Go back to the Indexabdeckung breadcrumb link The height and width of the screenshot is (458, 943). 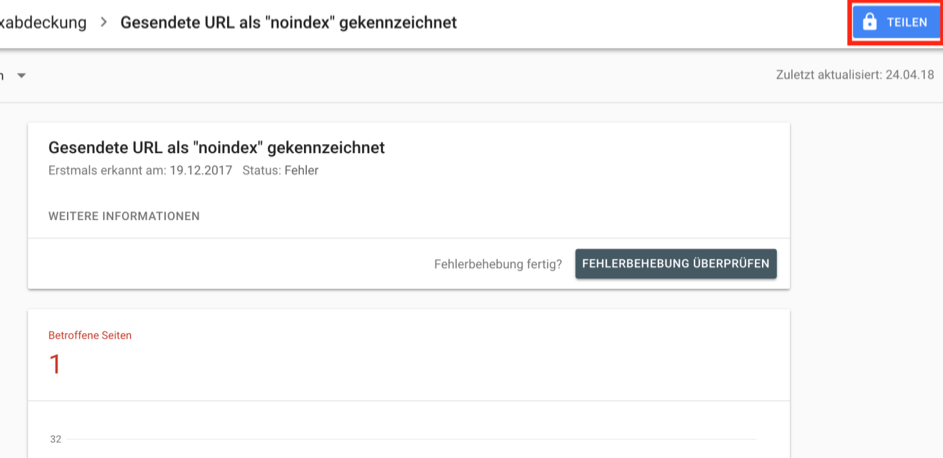click(43, 23)
